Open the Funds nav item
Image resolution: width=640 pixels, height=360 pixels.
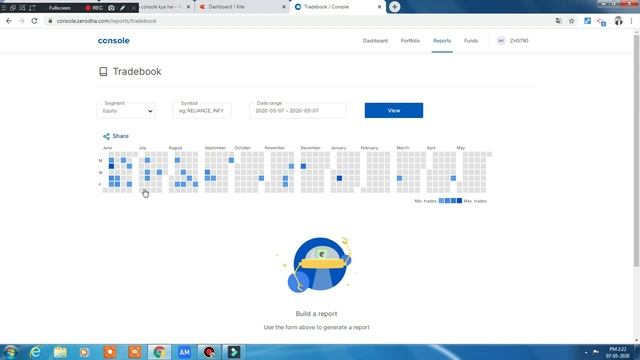point(471,41)
